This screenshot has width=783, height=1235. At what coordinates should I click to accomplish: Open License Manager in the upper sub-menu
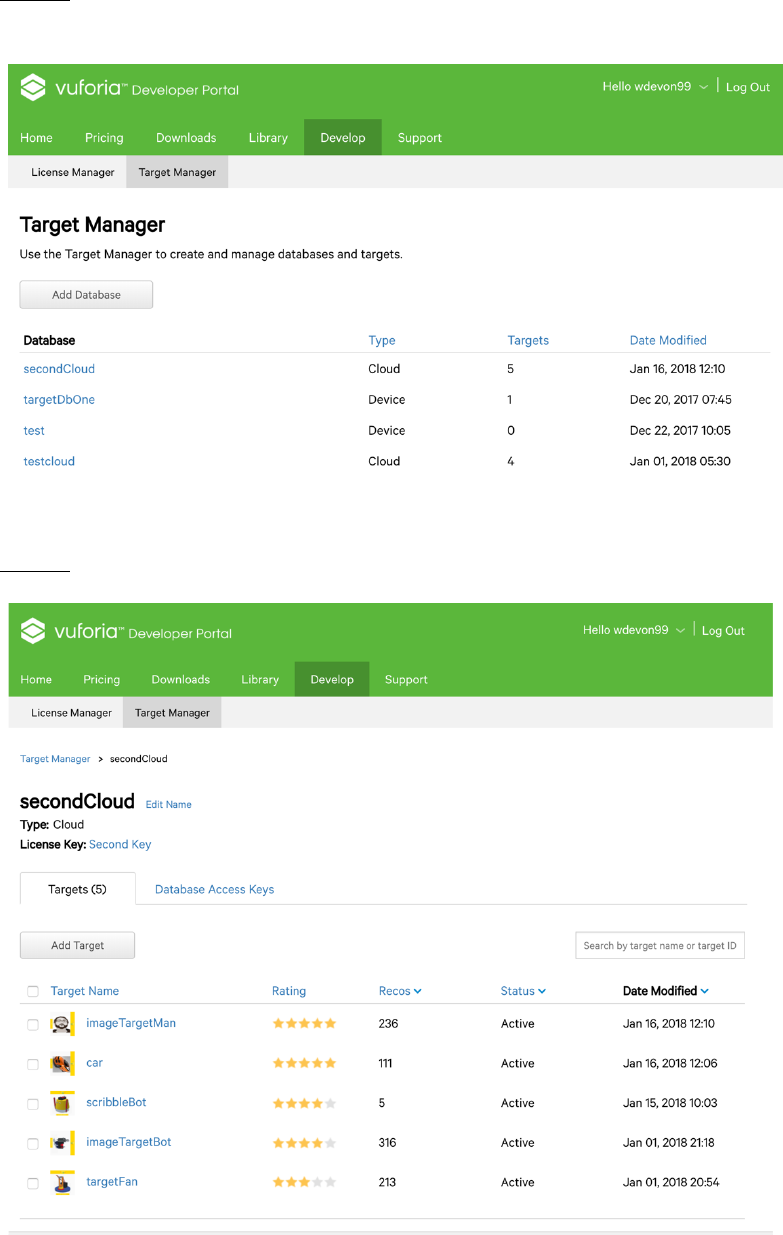coord(73,172)
